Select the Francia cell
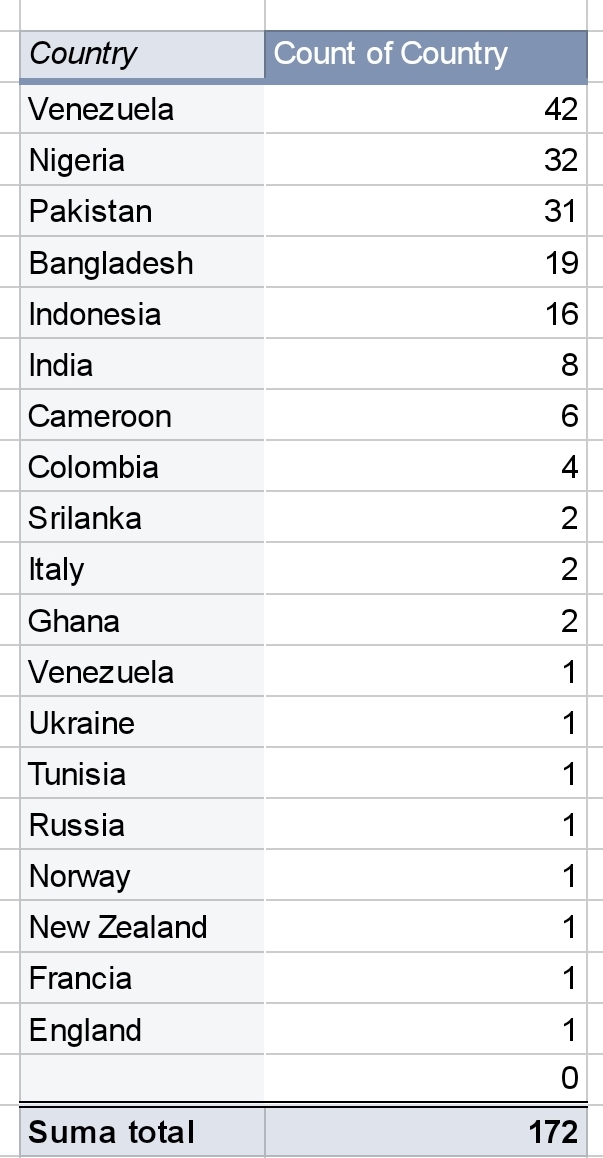 tap(142, 979)
